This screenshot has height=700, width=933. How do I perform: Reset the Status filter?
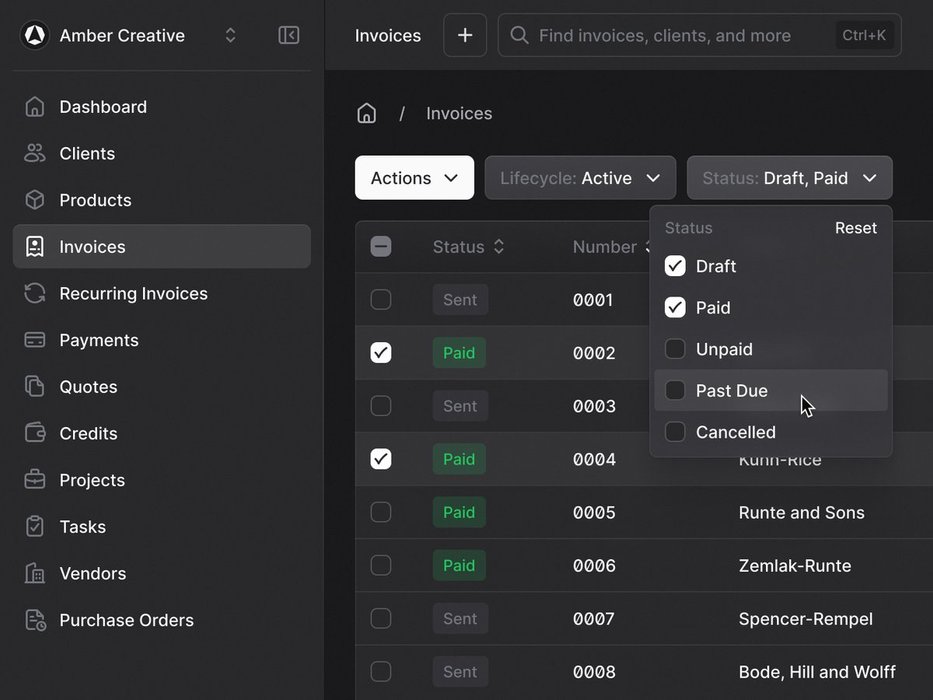point(856,228)
